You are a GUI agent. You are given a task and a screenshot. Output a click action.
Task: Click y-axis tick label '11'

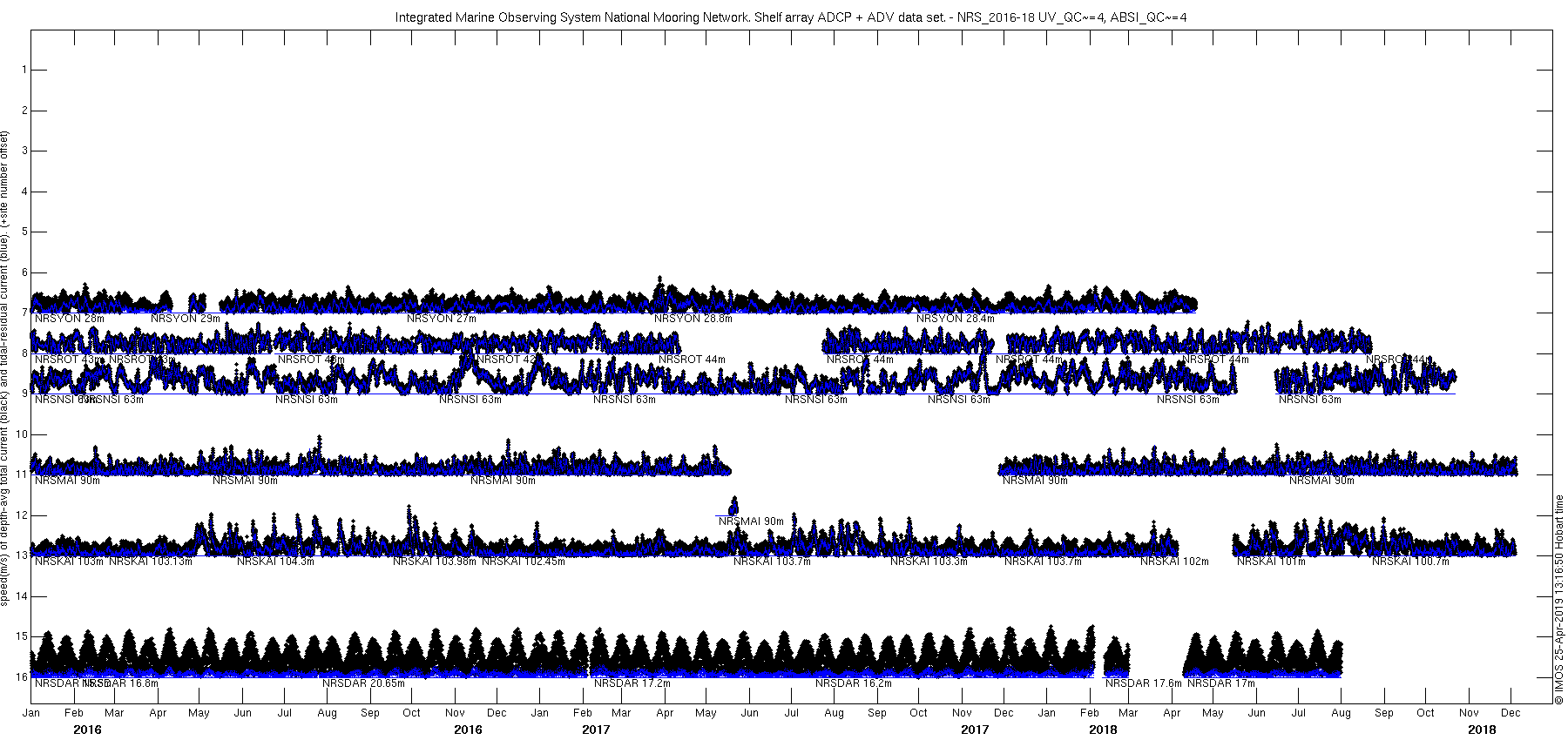pos(22,474)
